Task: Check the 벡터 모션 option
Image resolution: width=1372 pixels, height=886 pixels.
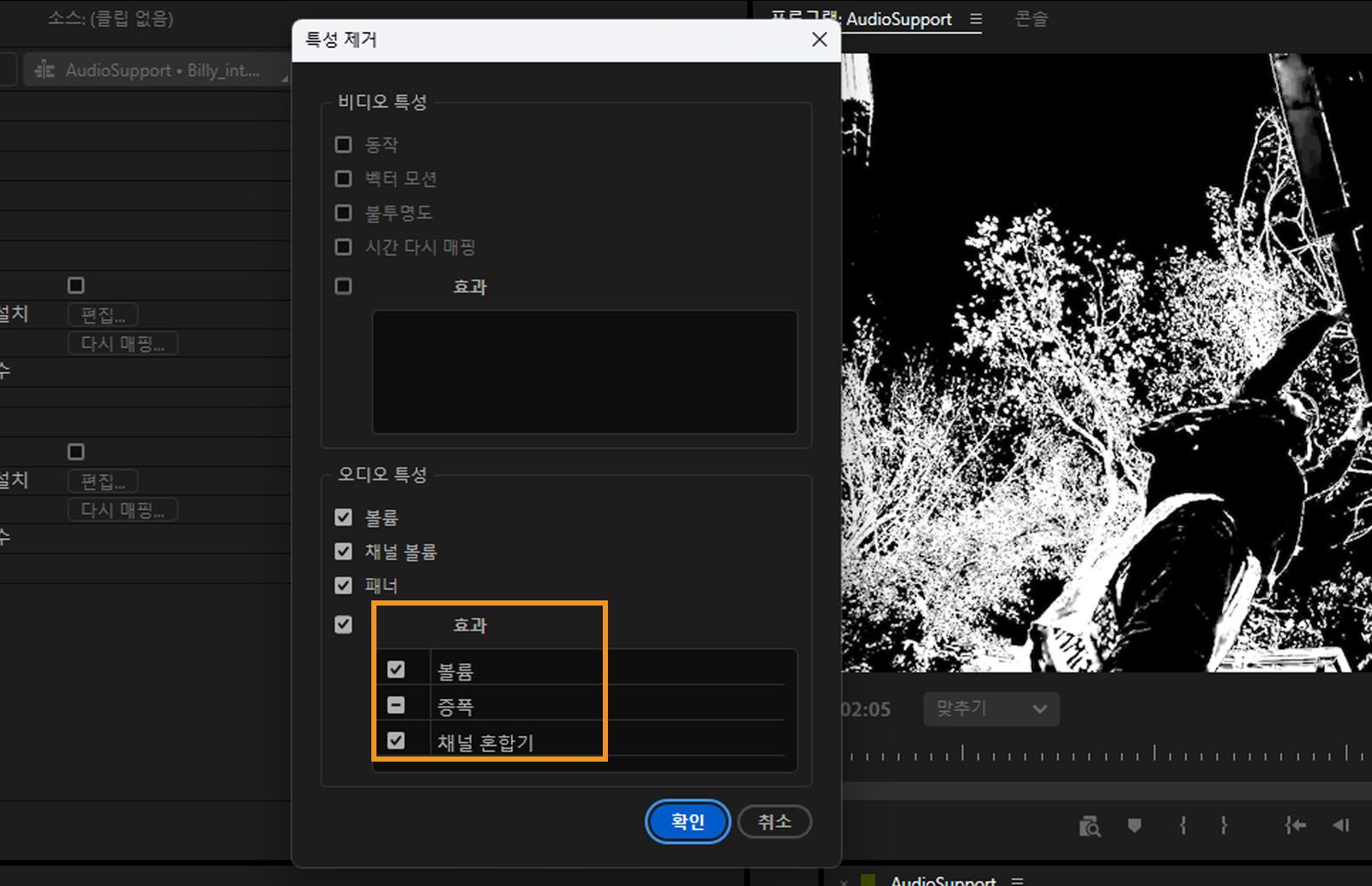Action: tap(343, 178)
